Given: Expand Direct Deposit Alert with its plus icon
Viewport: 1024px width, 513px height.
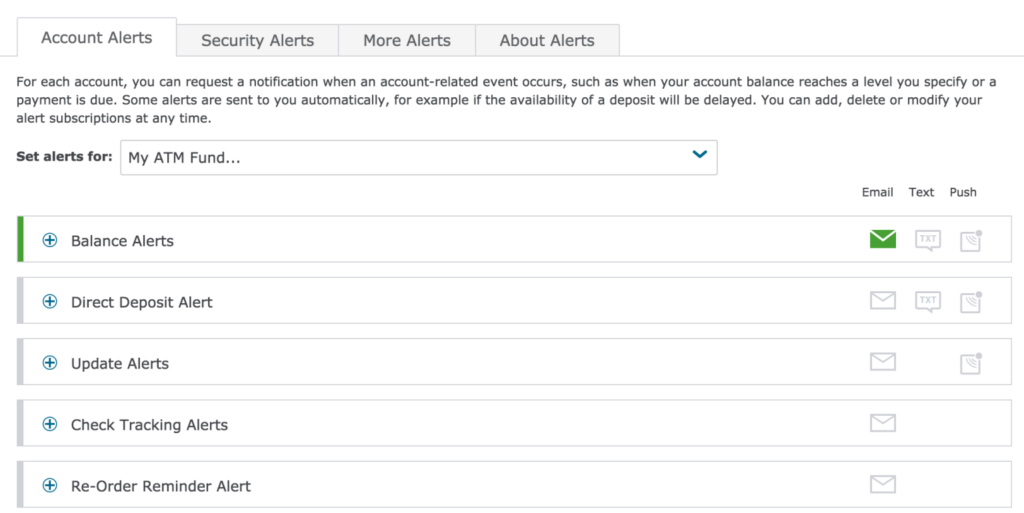Looking at the screenshot, I should [x=50, y=302].
